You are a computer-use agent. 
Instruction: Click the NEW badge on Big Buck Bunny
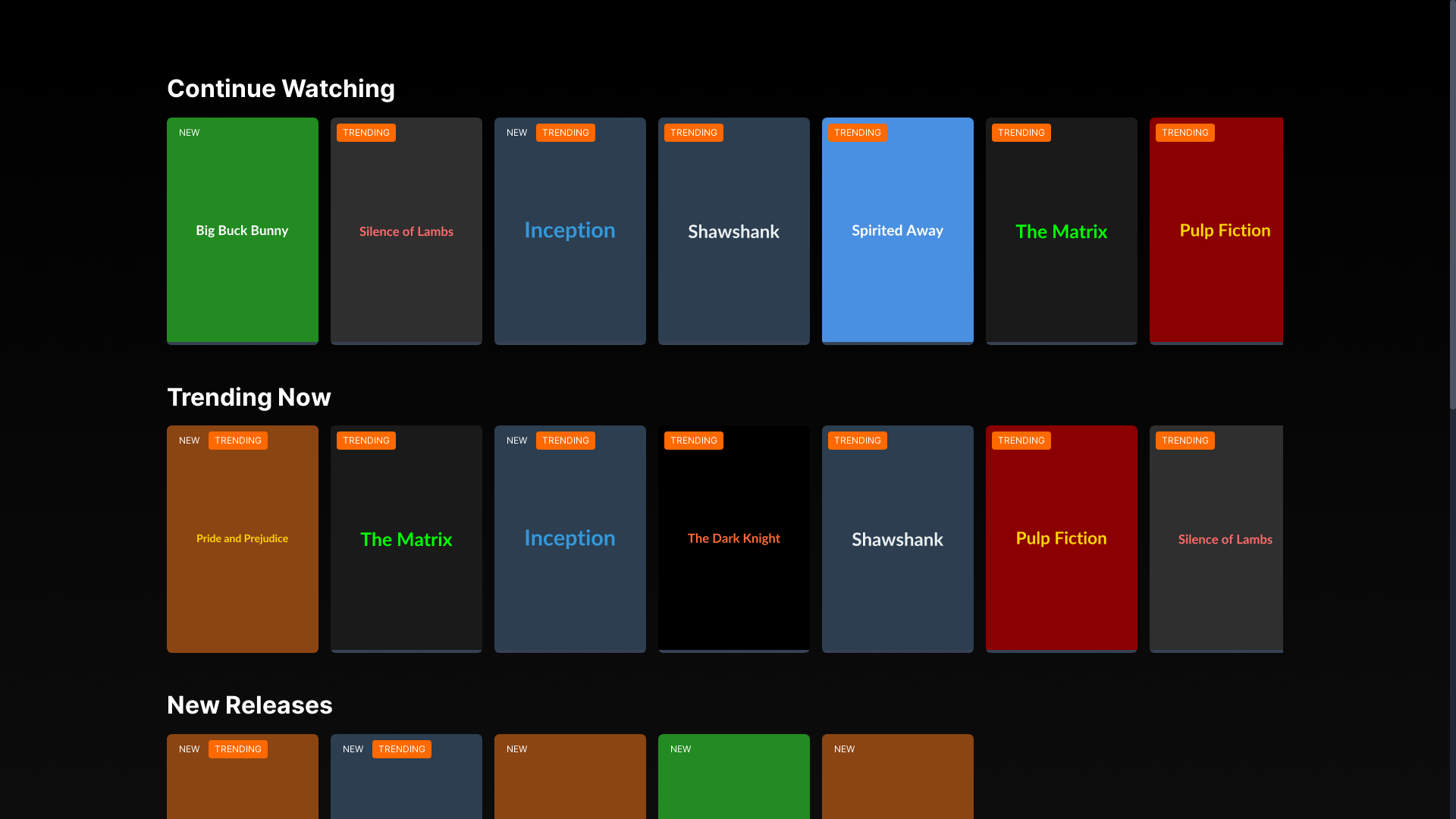(x=190, y=133)
